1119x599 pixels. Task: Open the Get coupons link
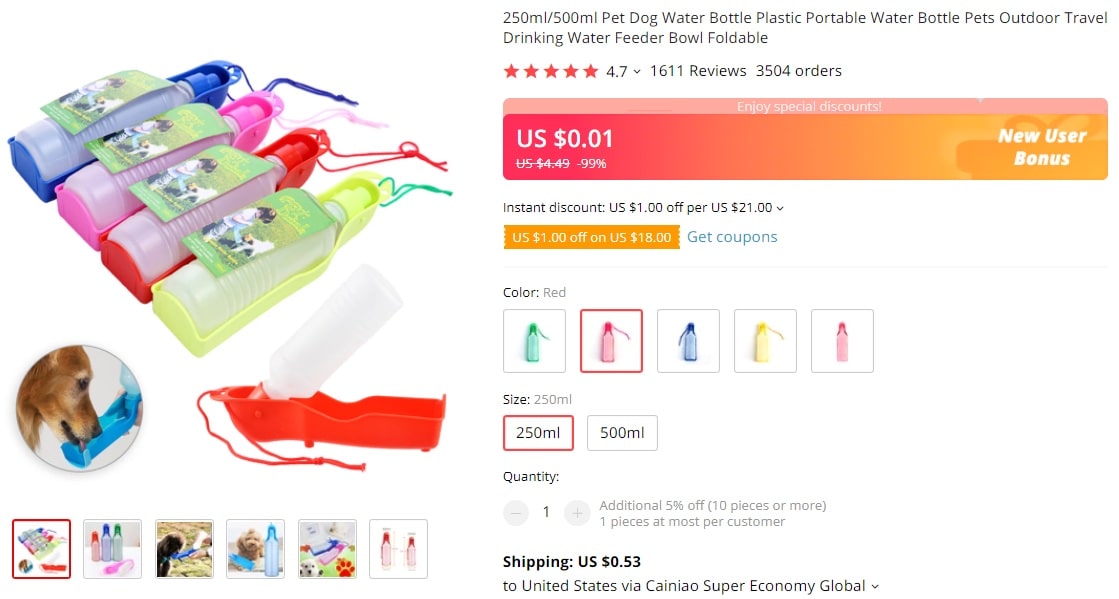coord(732,236)
